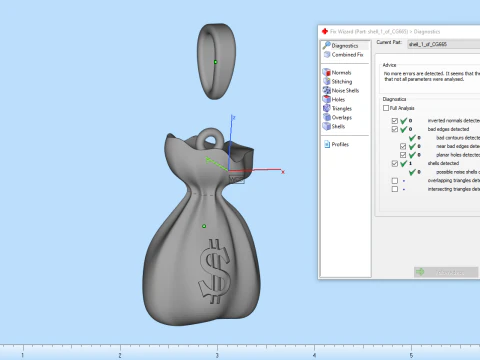Click the red cross Fix Wizard title icon

325,31
